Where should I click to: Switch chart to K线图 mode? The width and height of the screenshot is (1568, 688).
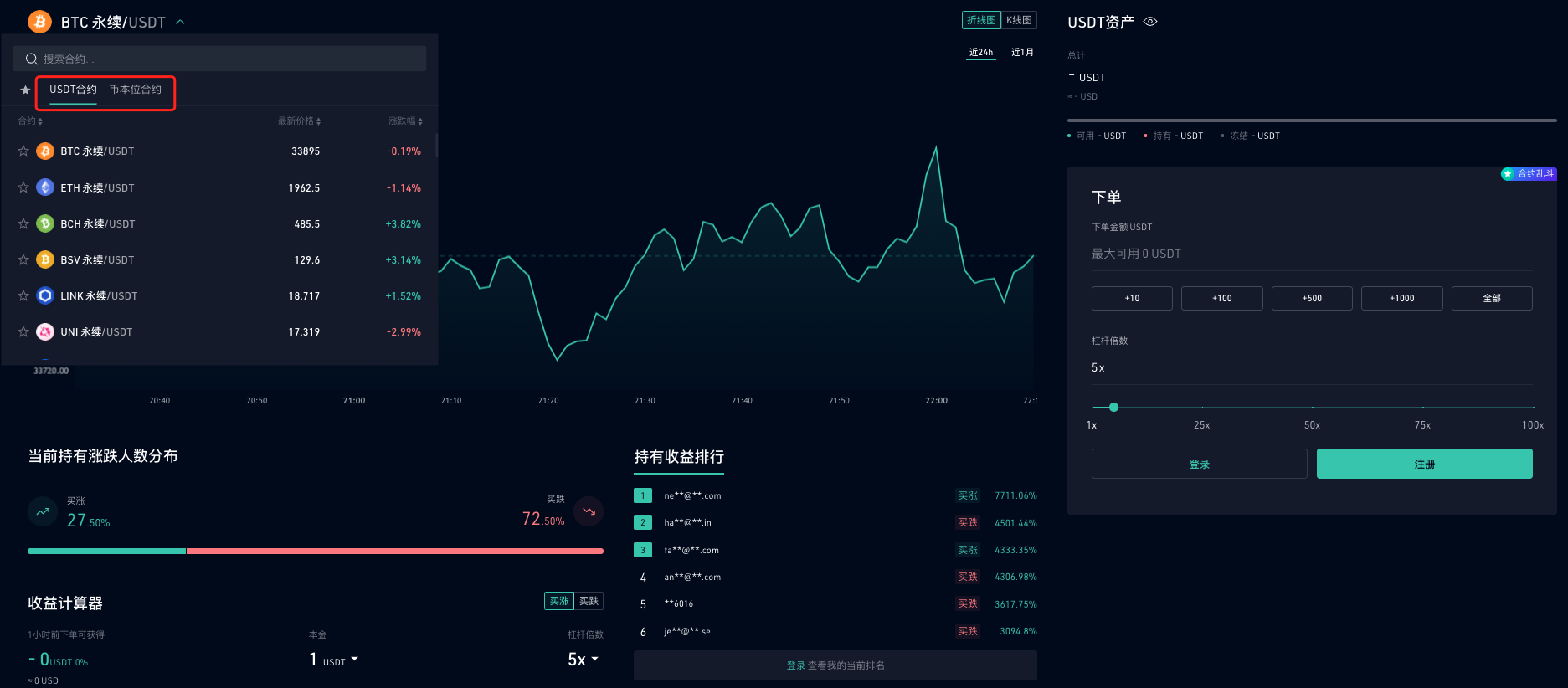(x=1019, y=20)
